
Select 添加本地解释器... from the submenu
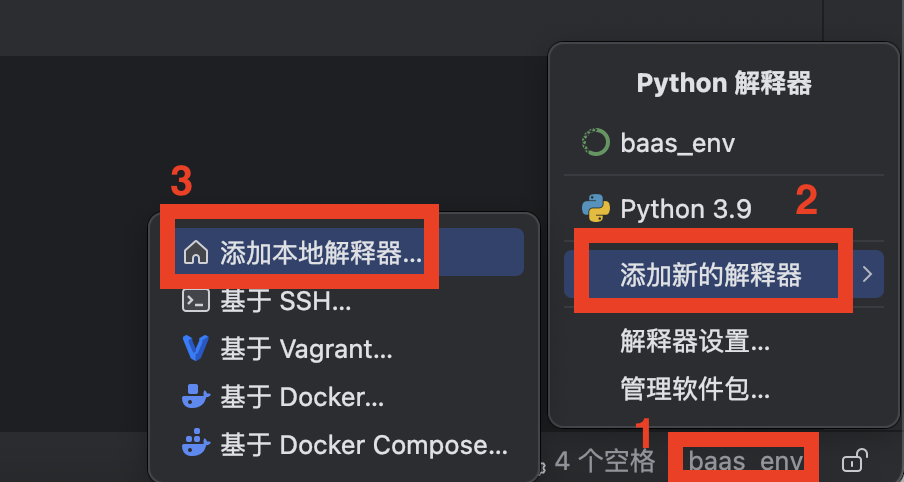321,253
